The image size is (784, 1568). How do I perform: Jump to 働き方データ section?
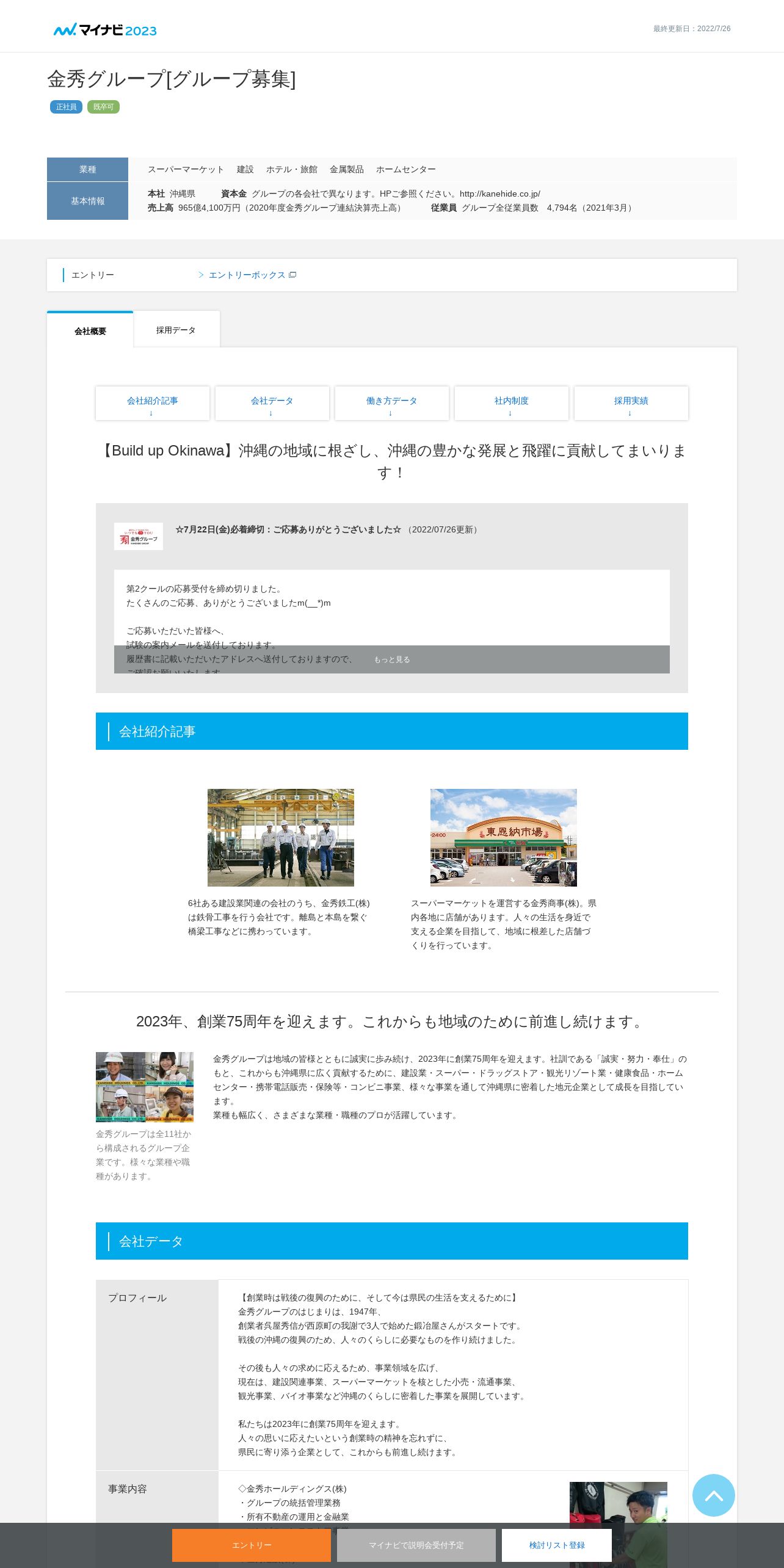(x=392, y=403)
